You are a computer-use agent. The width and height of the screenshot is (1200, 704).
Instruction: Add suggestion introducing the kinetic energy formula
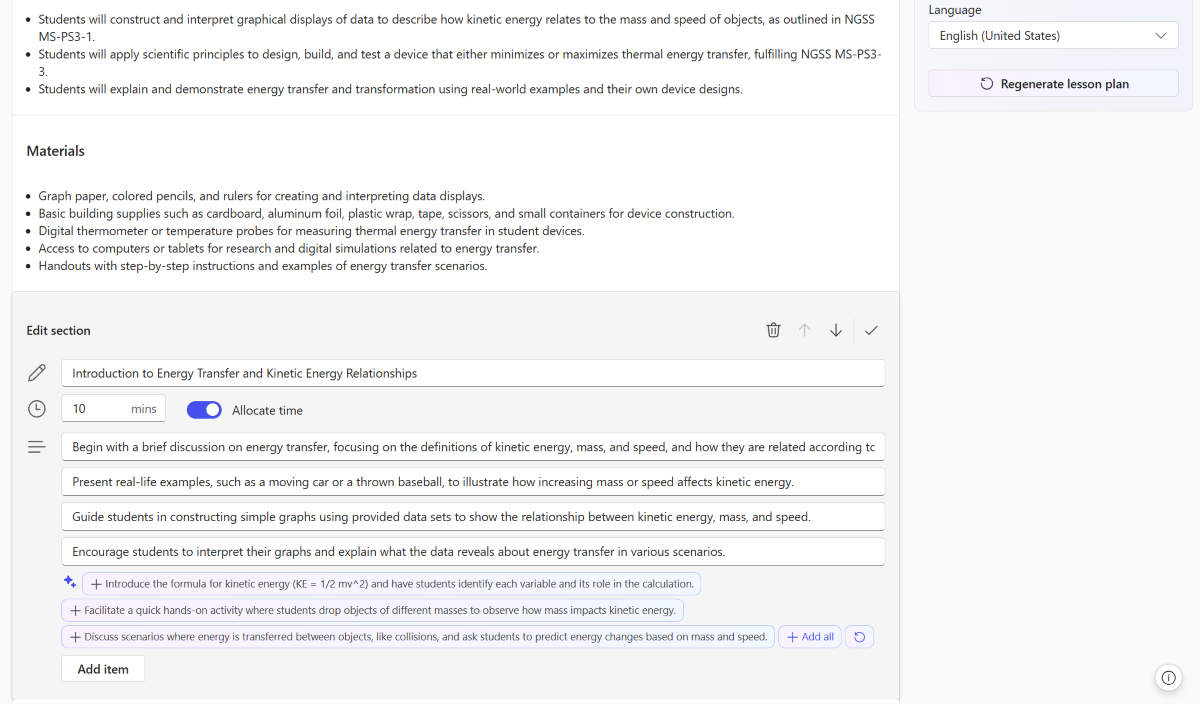(392, 583)
